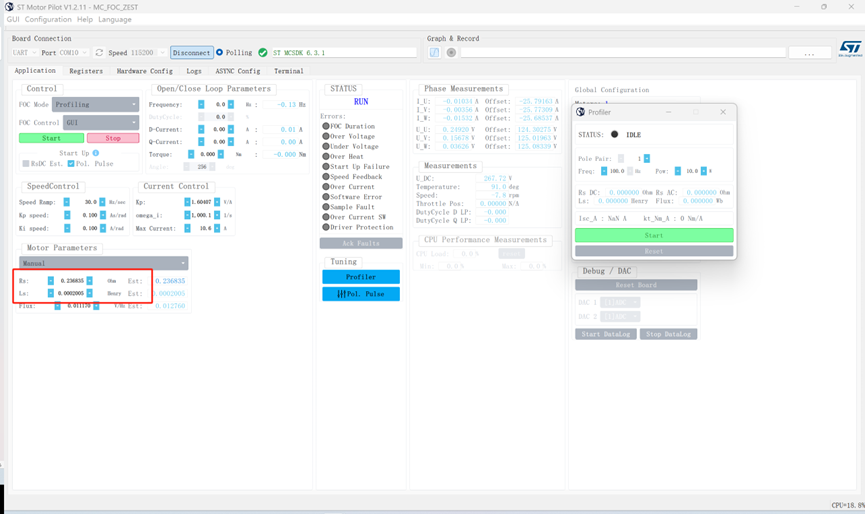The width and height of the screenshot is (865, 514).
Task: Increase the Max Current value
Action: 217,228
